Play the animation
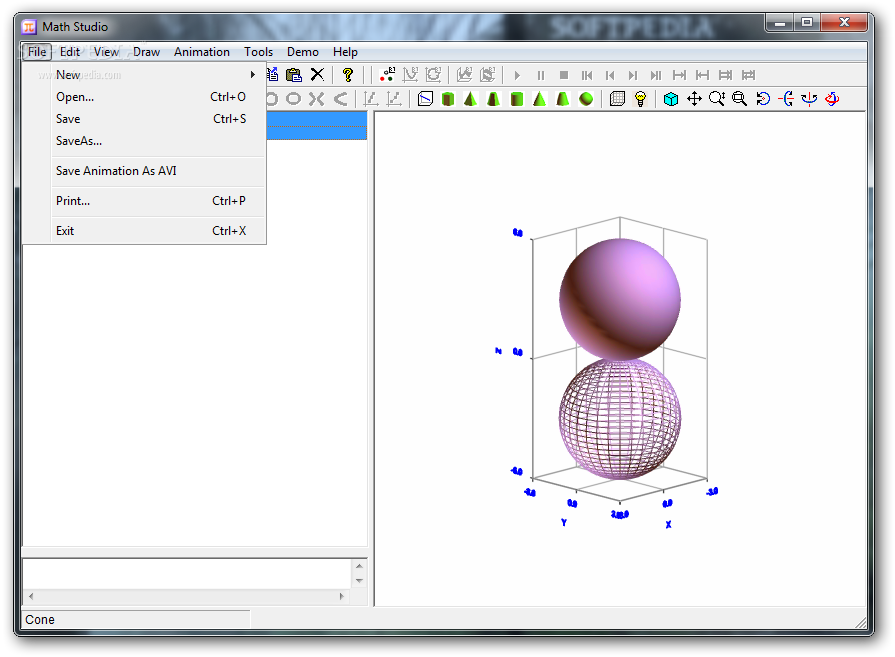This screenshot has height=657, width=895. pyautogui.click(x=517, y=75)
